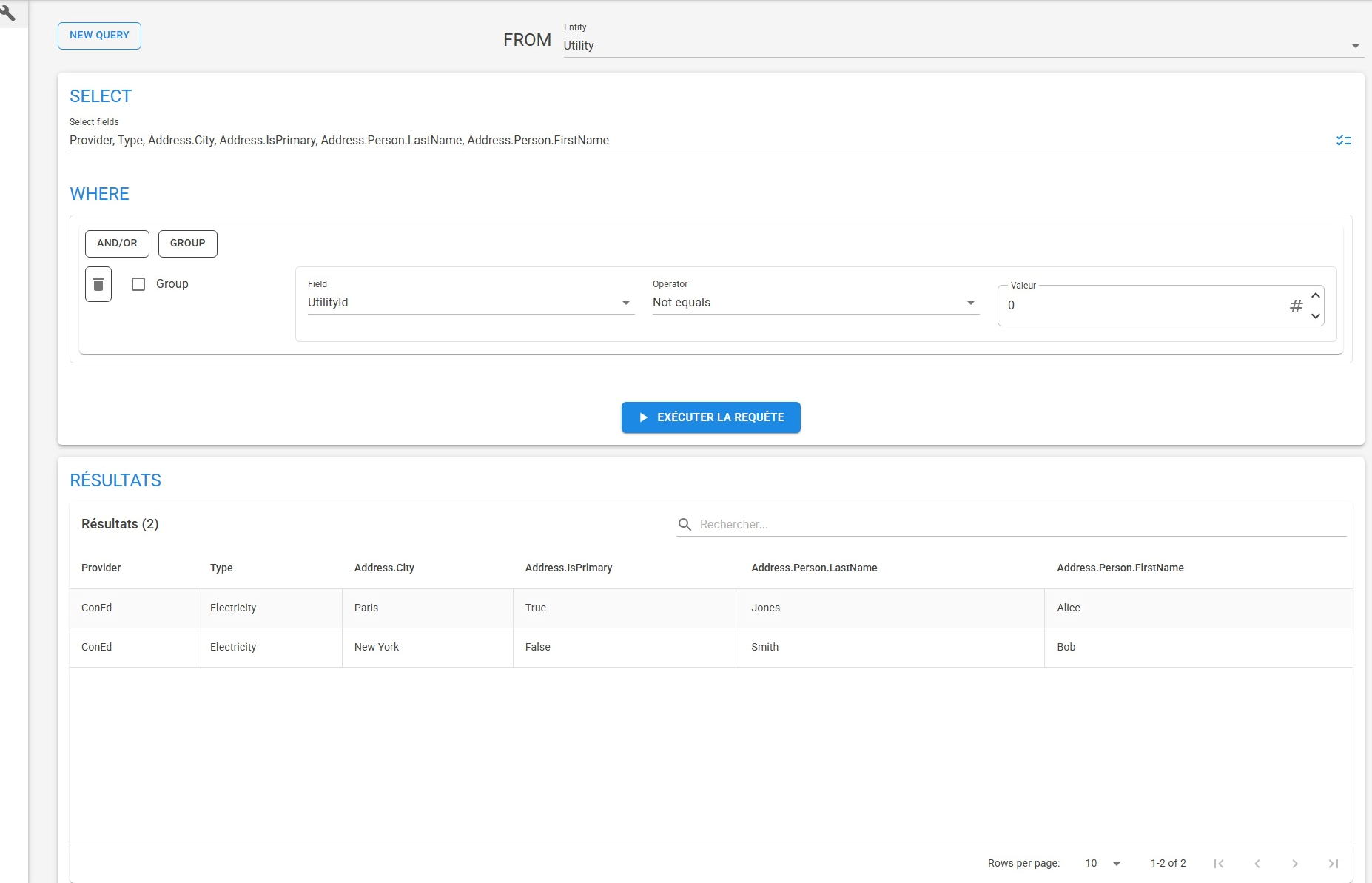Click the Smith last name cell
Screen dimensions: 1372x883
tap(892, 647)
